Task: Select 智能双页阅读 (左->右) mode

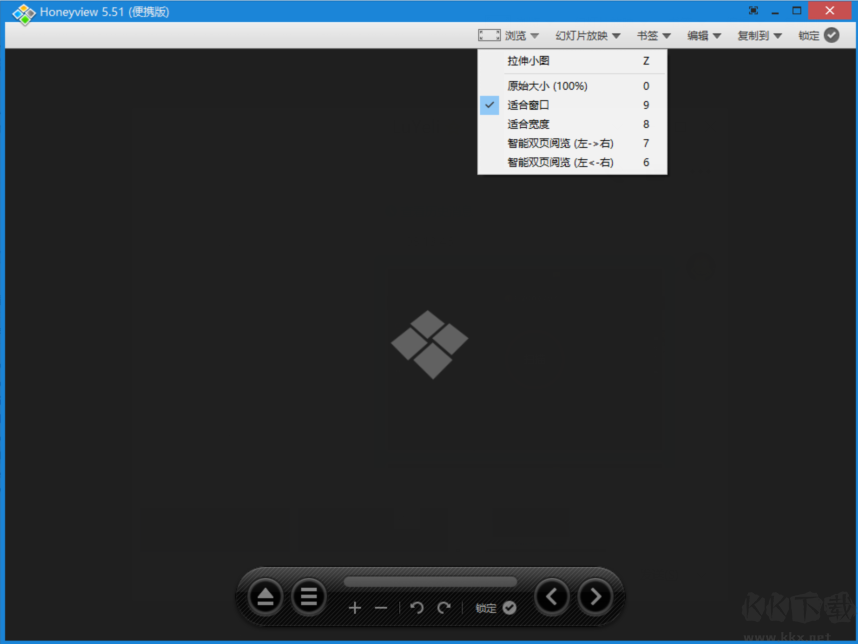Action: point(560,142)
